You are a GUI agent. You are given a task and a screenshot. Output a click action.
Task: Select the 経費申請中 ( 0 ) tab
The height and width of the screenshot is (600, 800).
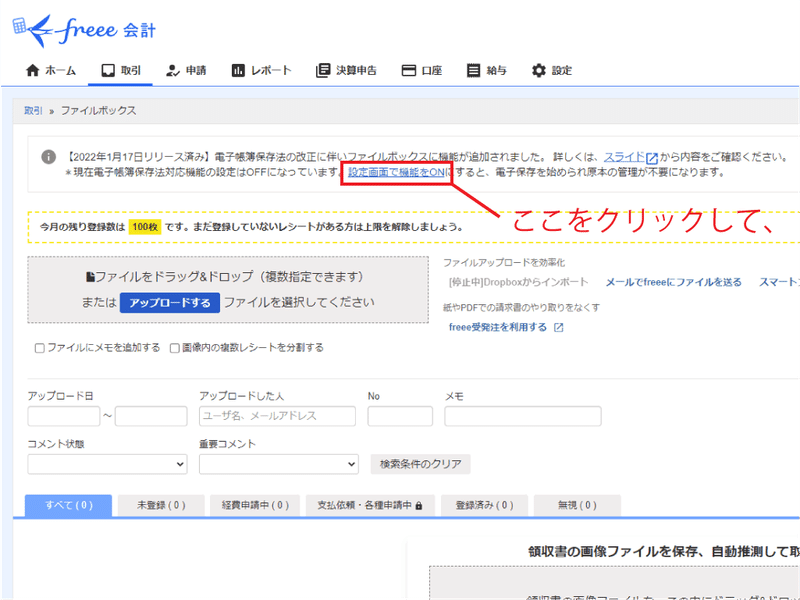click(x=255, y=506)
